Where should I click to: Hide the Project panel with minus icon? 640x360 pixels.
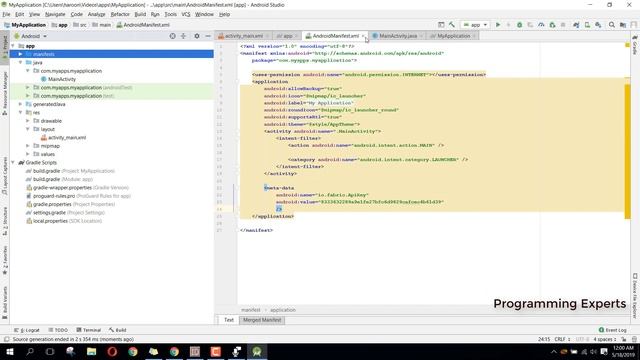[208, 36]
